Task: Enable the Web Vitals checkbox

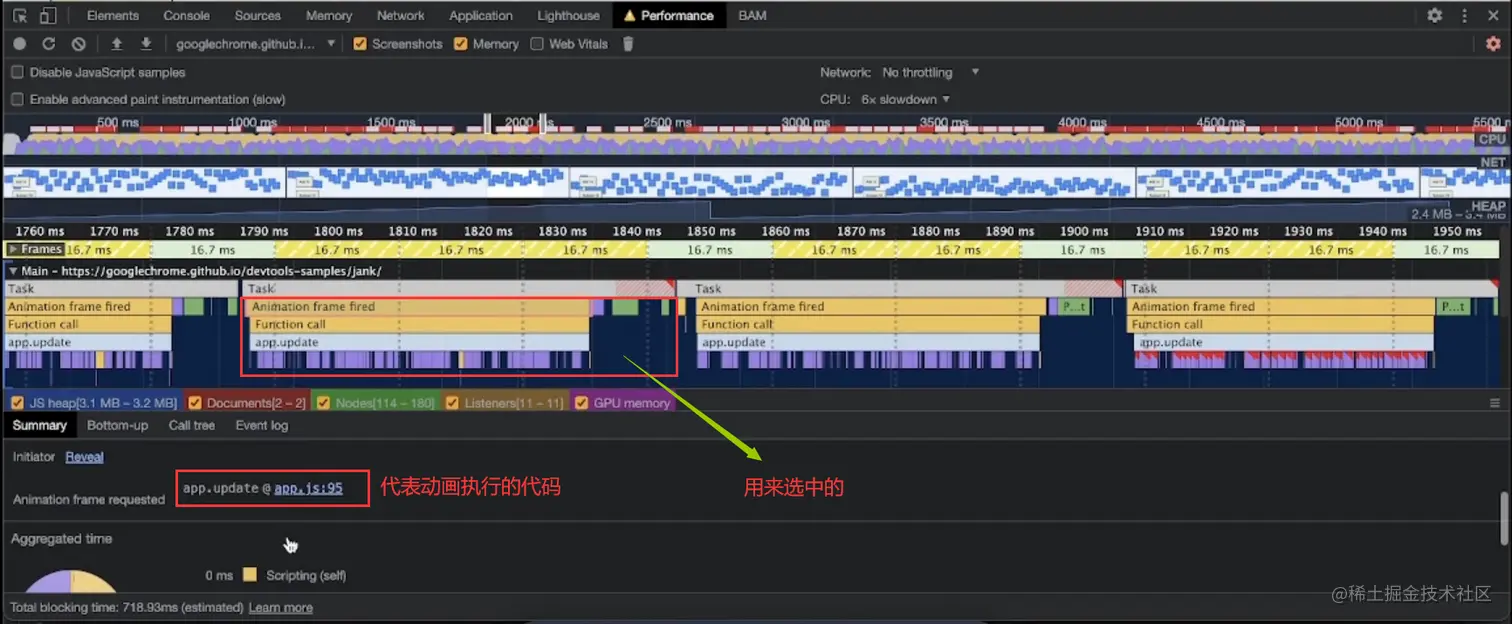Action: [537, 44]
